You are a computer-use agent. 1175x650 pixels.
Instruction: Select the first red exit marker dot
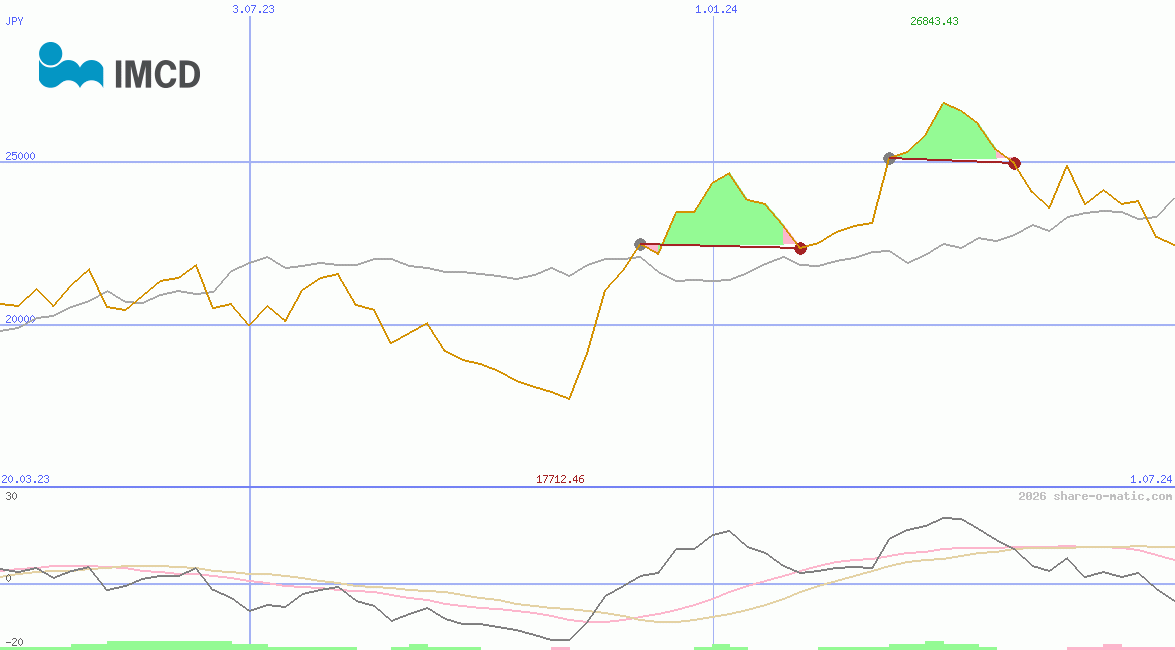click(800, 248)
